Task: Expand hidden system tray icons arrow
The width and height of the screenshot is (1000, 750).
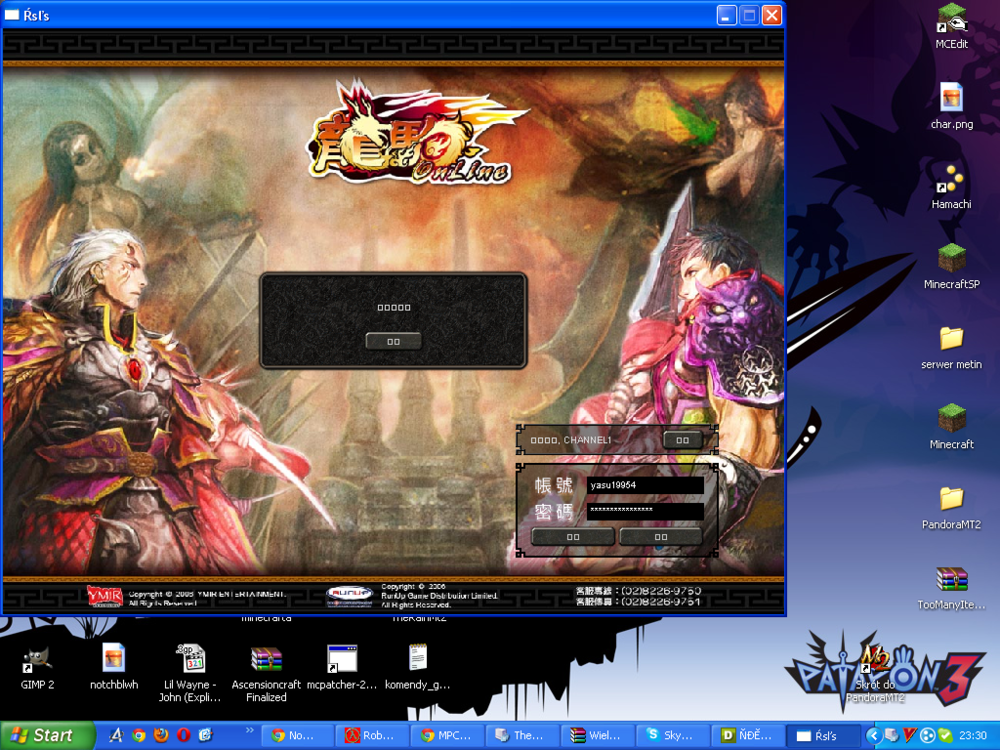Action: coord(873,735)
